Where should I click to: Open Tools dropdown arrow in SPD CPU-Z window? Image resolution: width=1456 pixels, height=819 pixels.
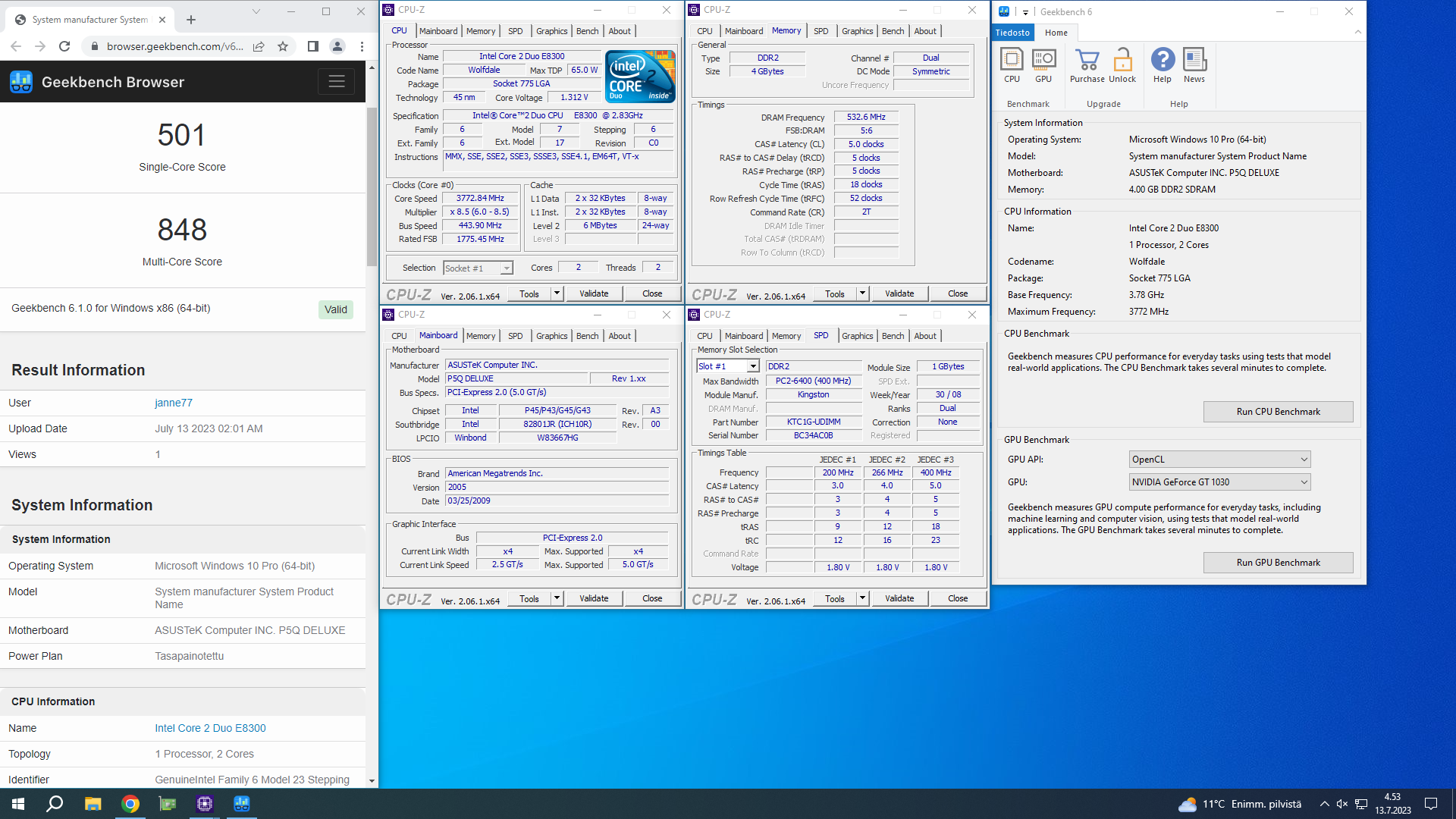862,598
